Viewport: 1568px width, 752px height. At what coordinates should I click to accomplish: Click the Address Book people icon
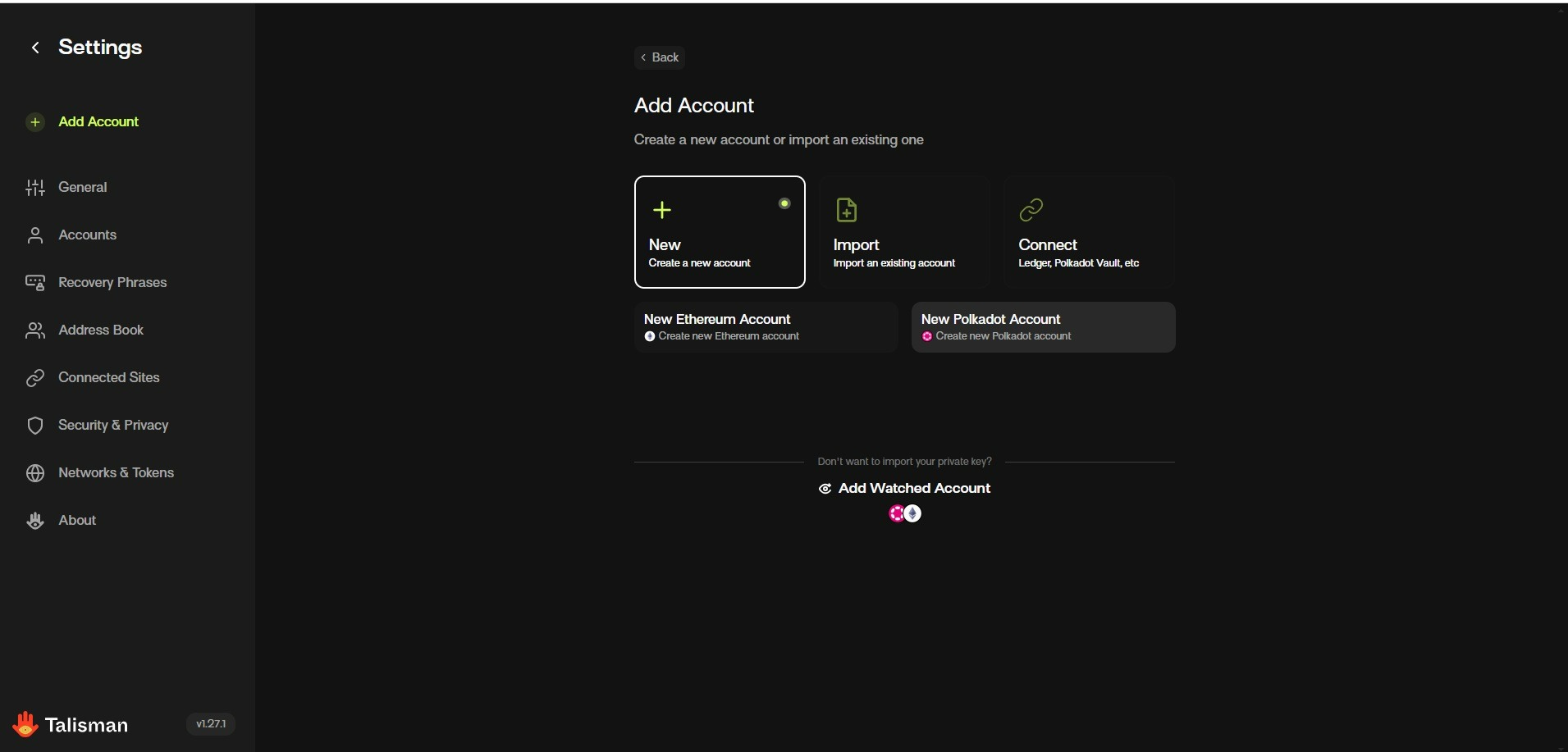click(x=35, y=330)
